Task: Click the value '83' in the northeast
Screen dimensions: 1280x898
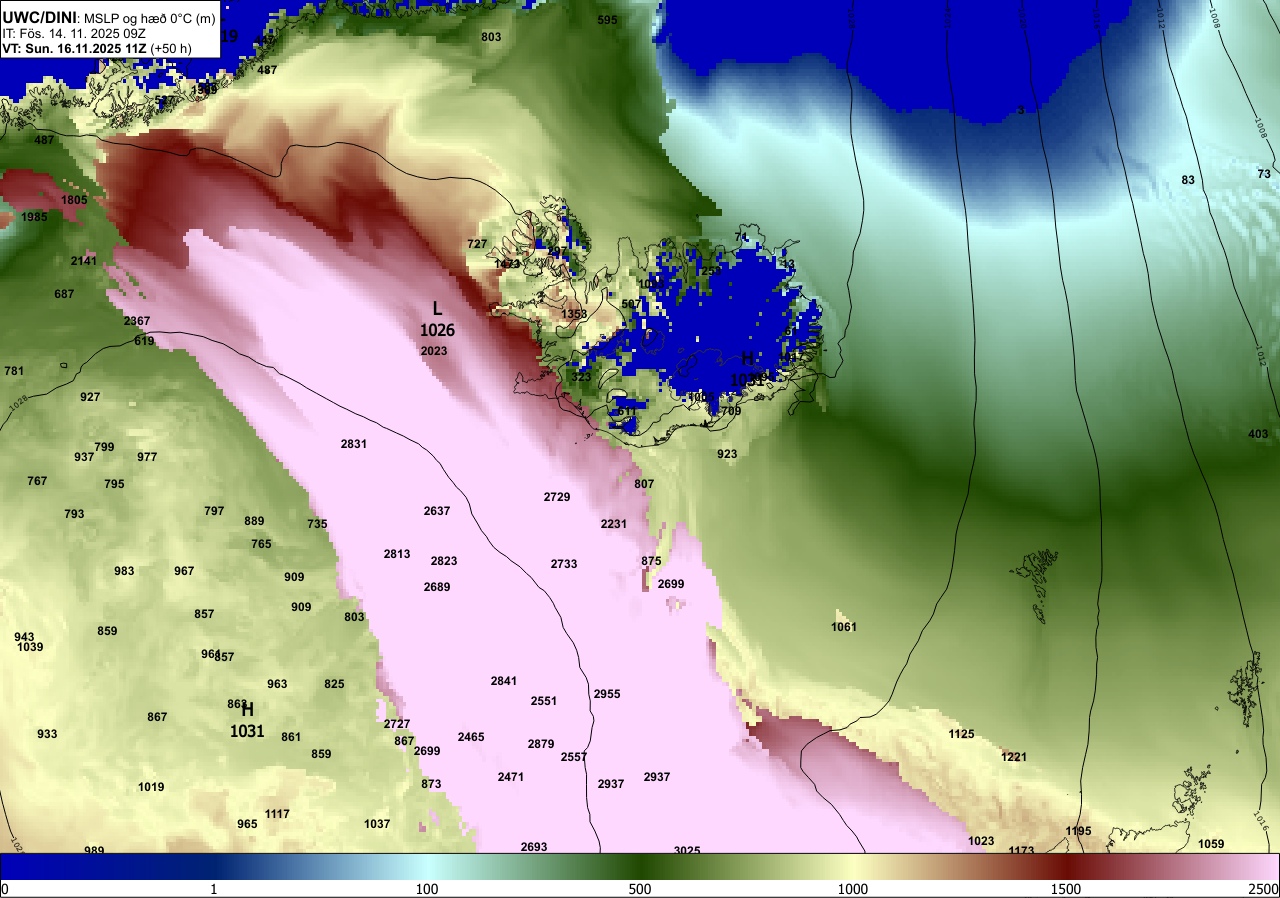Action: pyautogui.click(x=1188, y=180)
